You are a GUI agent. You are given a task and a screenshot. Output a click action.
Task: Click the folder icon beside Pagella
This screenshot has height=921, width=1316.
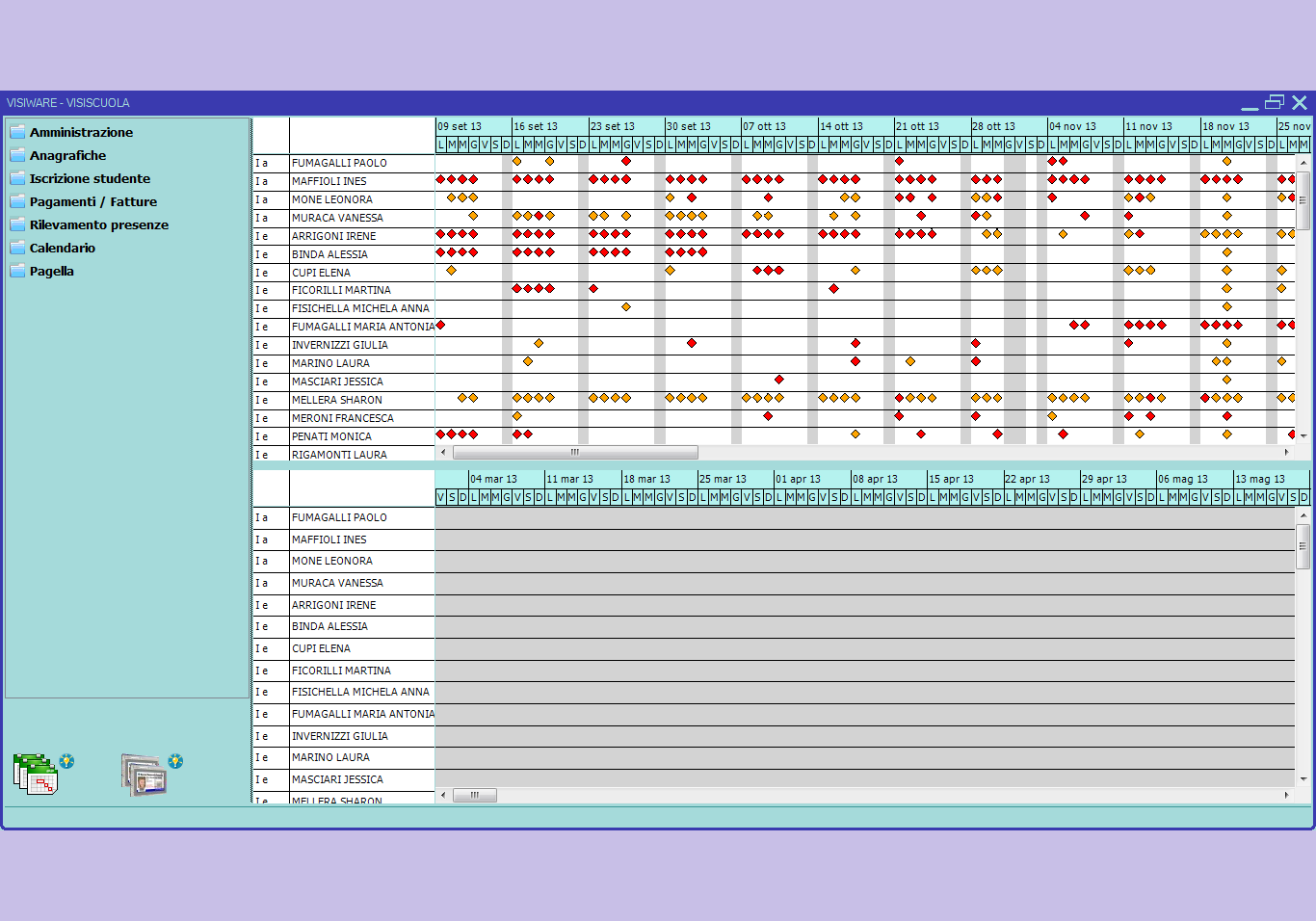click(x=17, y=271)
